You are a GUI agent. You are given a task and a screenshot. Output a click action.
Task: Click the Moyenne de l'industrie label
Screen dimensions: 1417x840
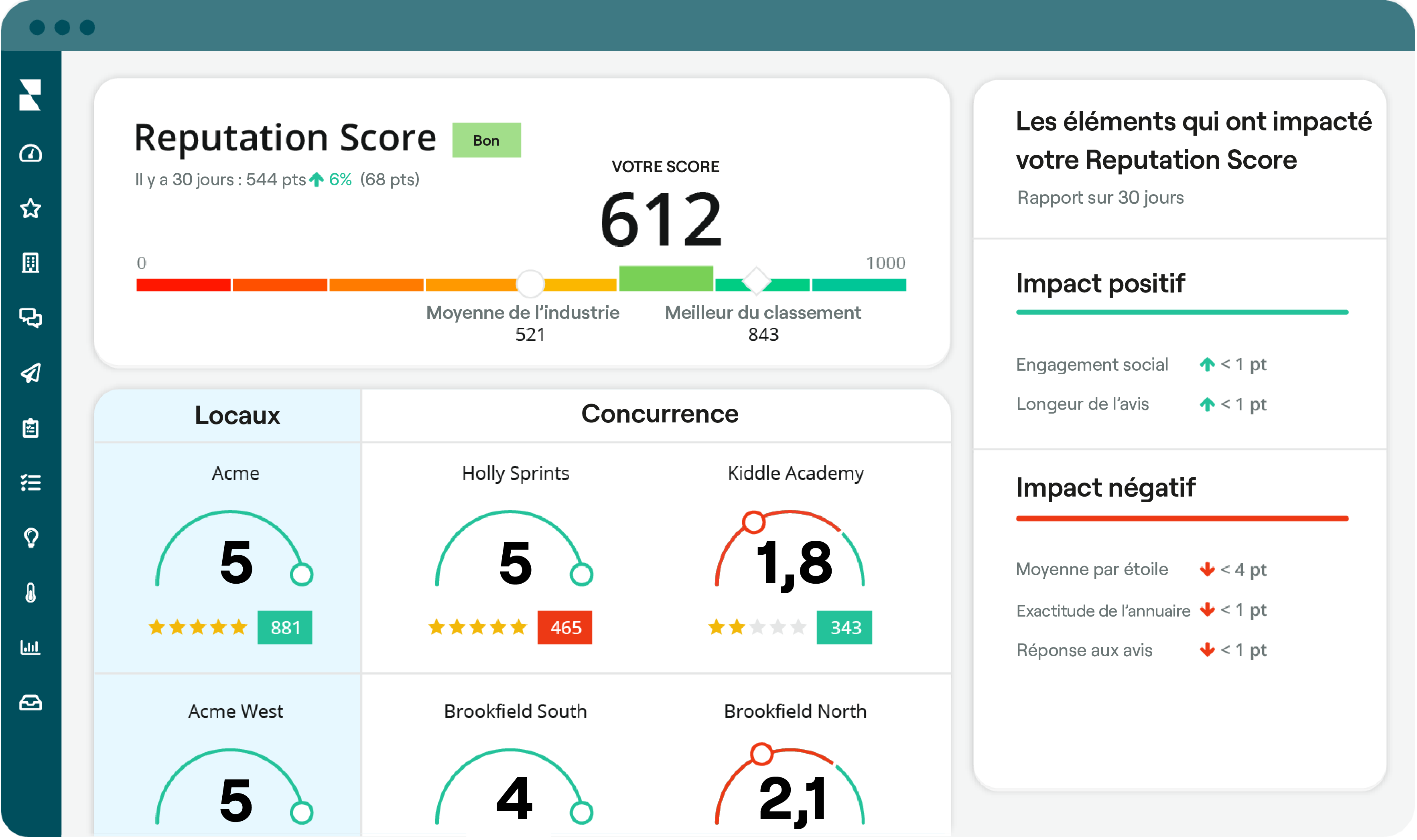coord(524,313)
